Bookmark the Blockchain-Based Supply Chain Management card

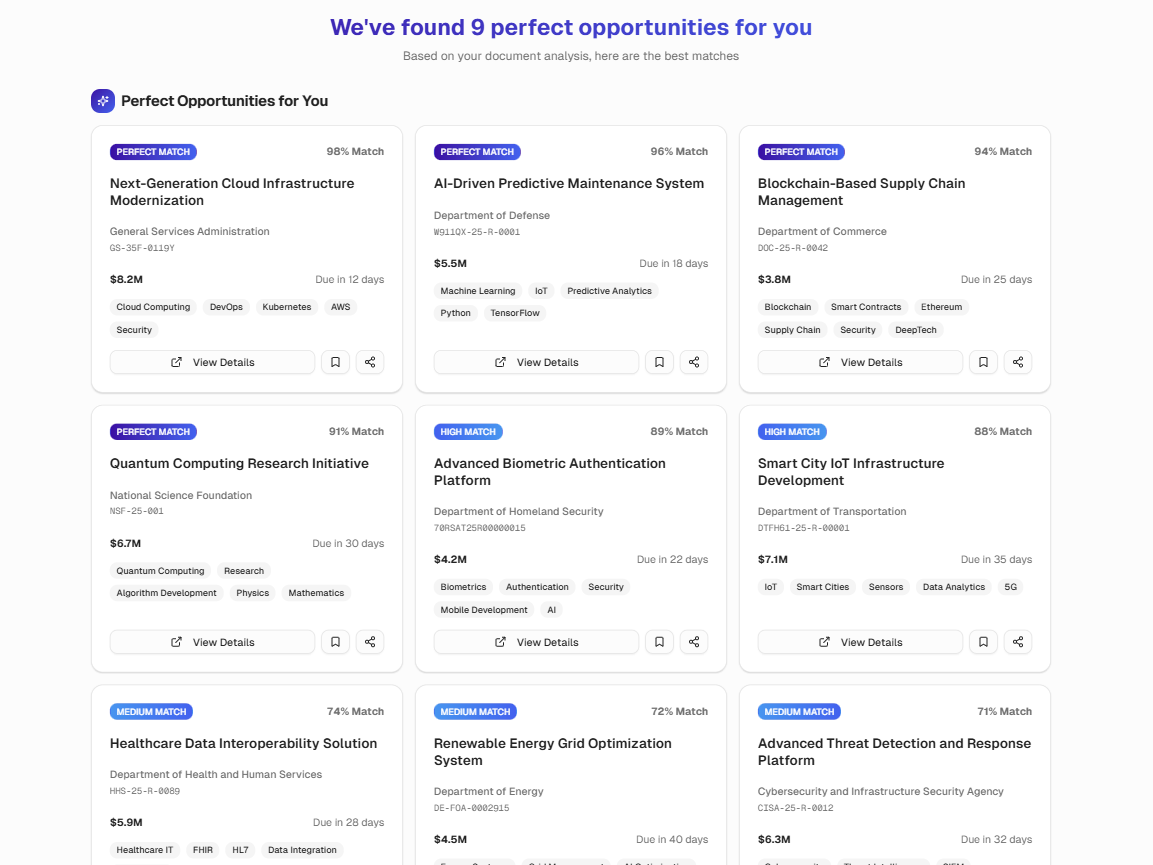click(983, 361)
